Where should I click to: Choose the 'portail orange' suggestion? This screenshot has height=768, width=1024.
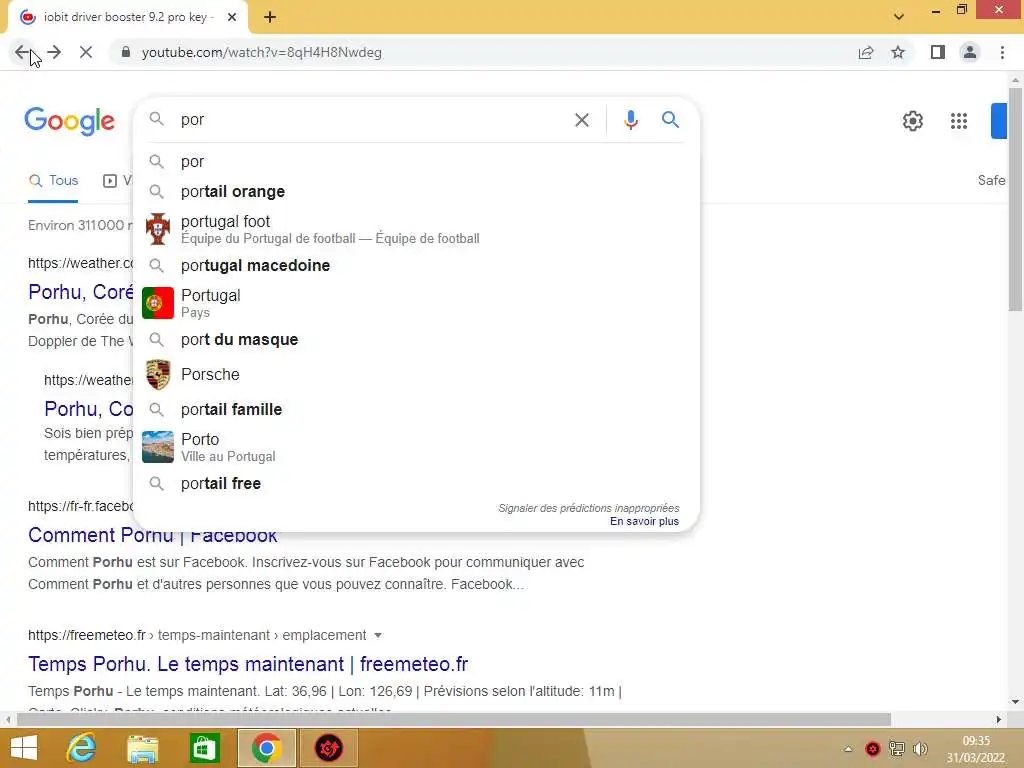coord(416,191)
